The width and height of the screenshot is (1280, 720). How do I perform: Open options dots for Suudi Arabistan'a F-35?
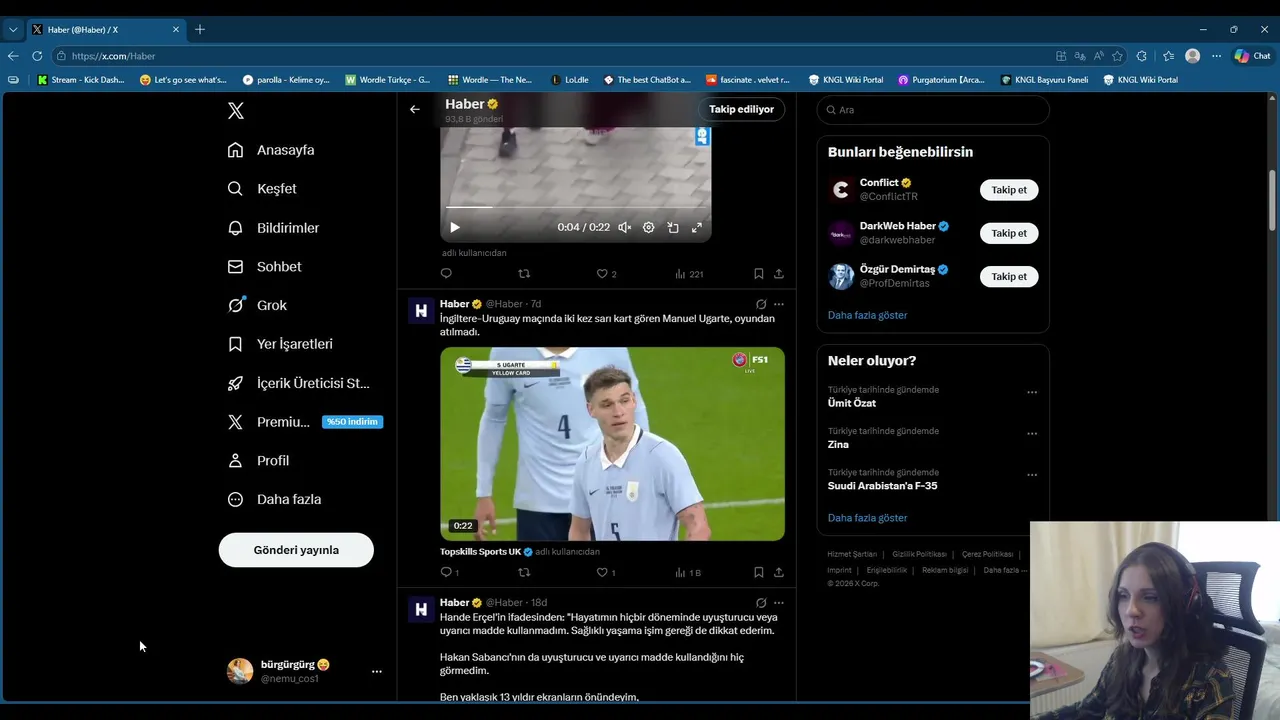click(x=1032, y=475)
